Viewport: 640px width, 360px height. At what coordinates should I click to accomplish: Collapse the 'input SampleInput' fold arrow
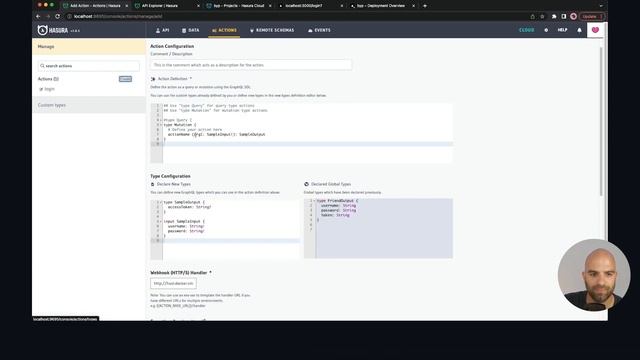161,222
